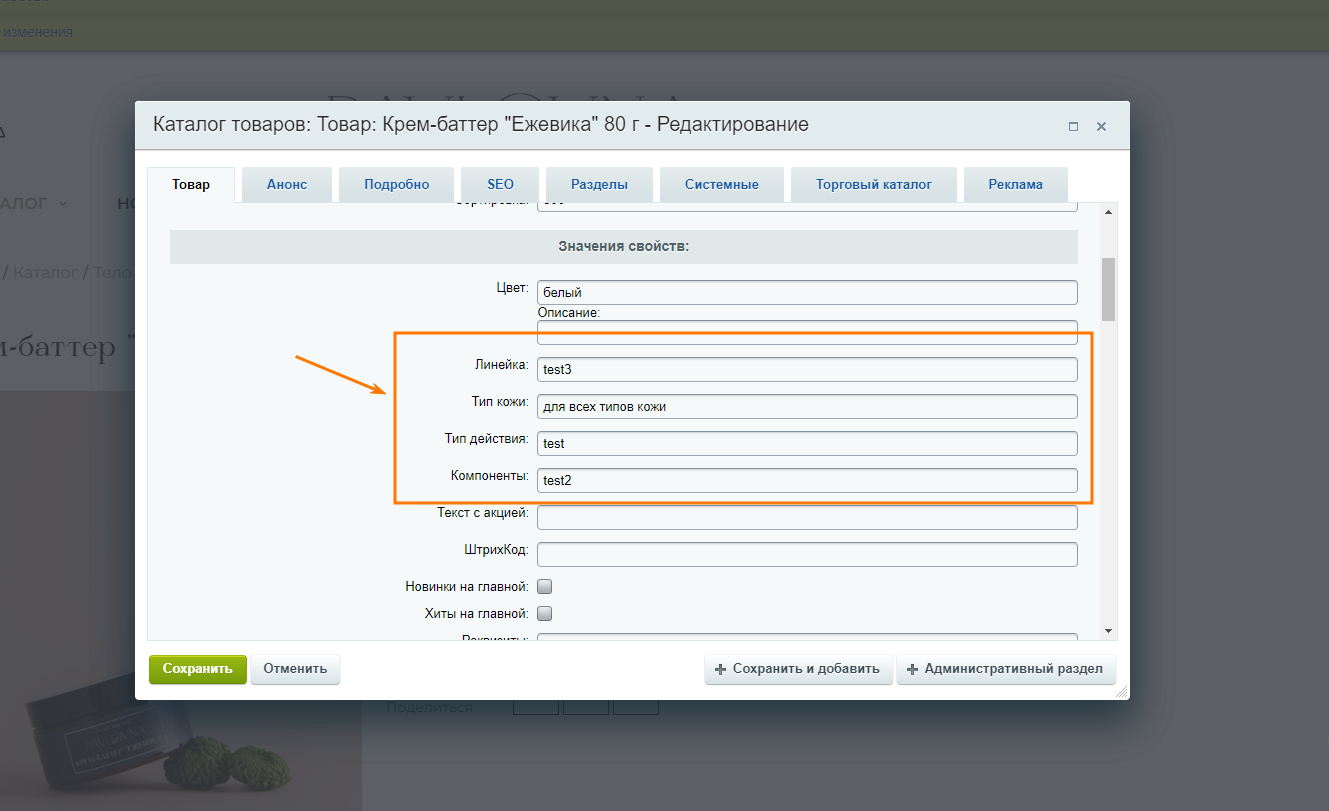Tick the Хиты на главной checkbox
Viewport: 1329px width, 811px height.
pyautogui.click(x=545, y=613)
